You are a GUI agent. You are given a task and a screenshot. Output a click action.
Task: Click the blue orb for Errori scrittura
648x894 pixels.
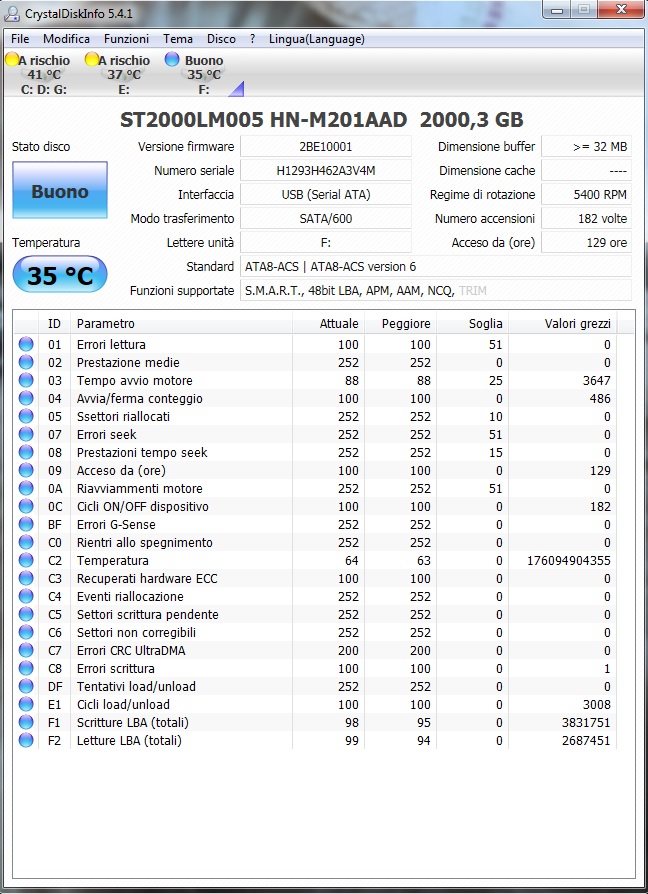tap(26, 668)
